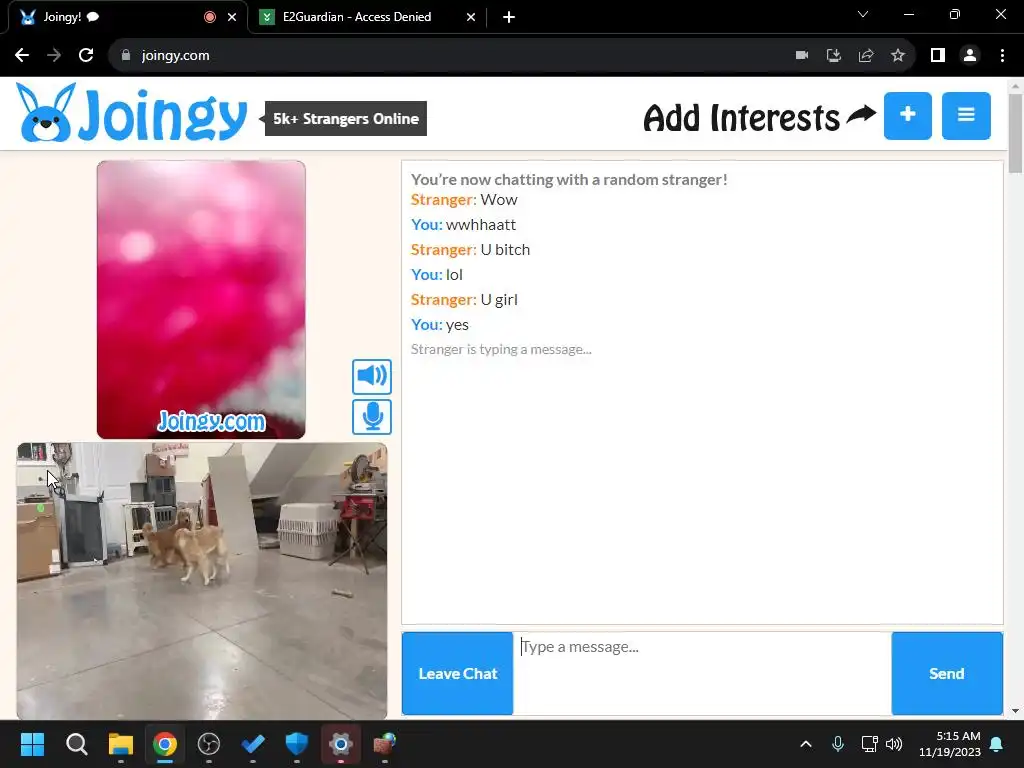This screenshot has height=768, width=1024.
Task: Open the notifications bell
Action: (997, 744)
